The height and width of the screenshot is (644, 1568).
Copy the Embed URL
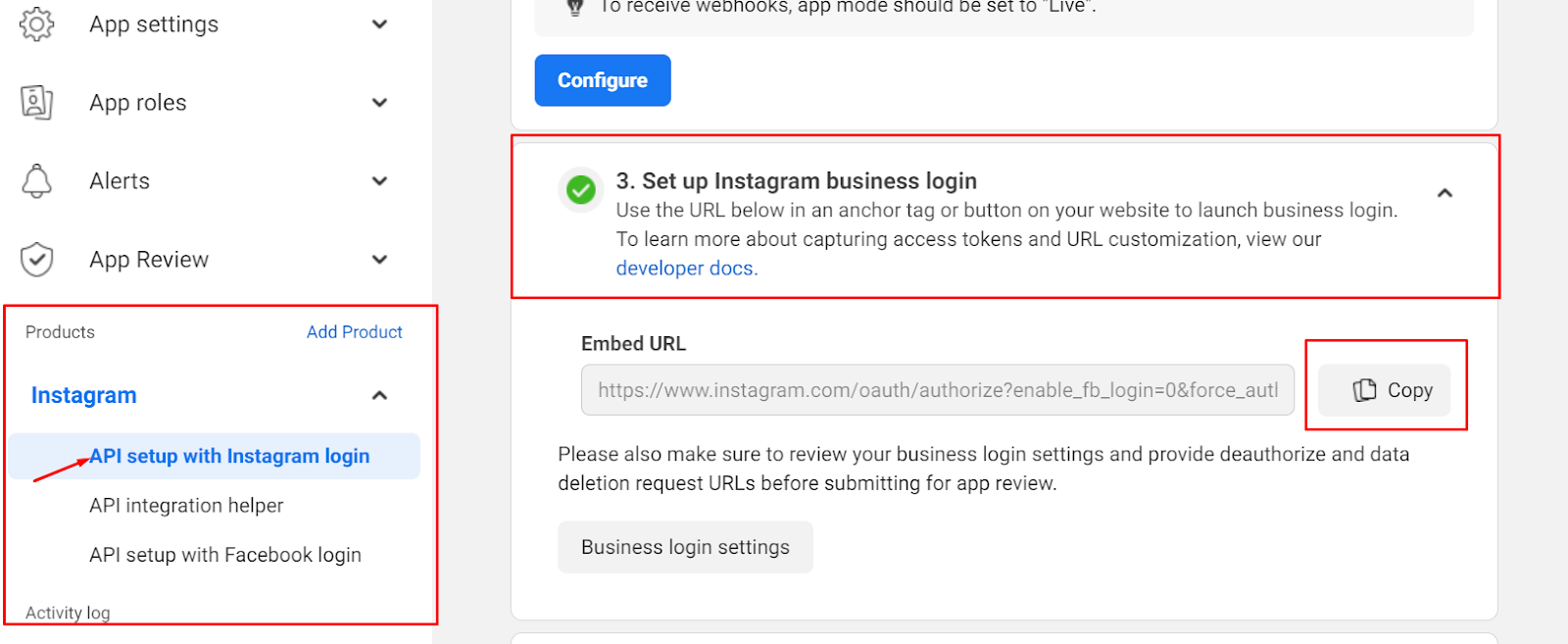point(1384,390)
